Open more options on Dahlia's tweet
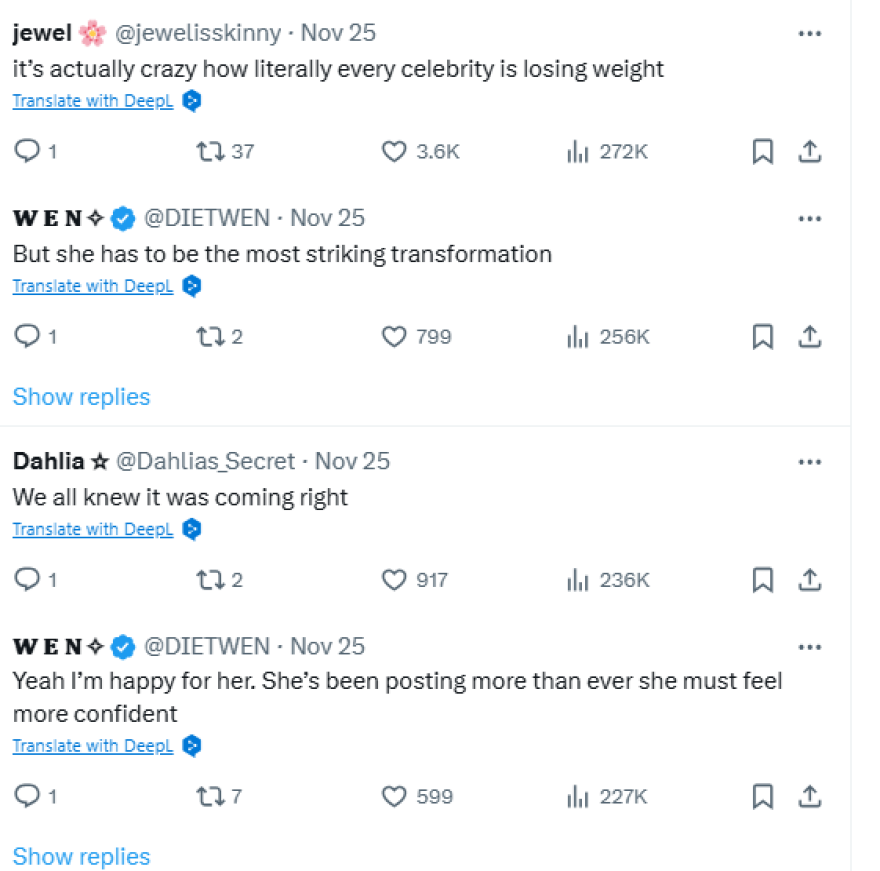 [809, 461]
